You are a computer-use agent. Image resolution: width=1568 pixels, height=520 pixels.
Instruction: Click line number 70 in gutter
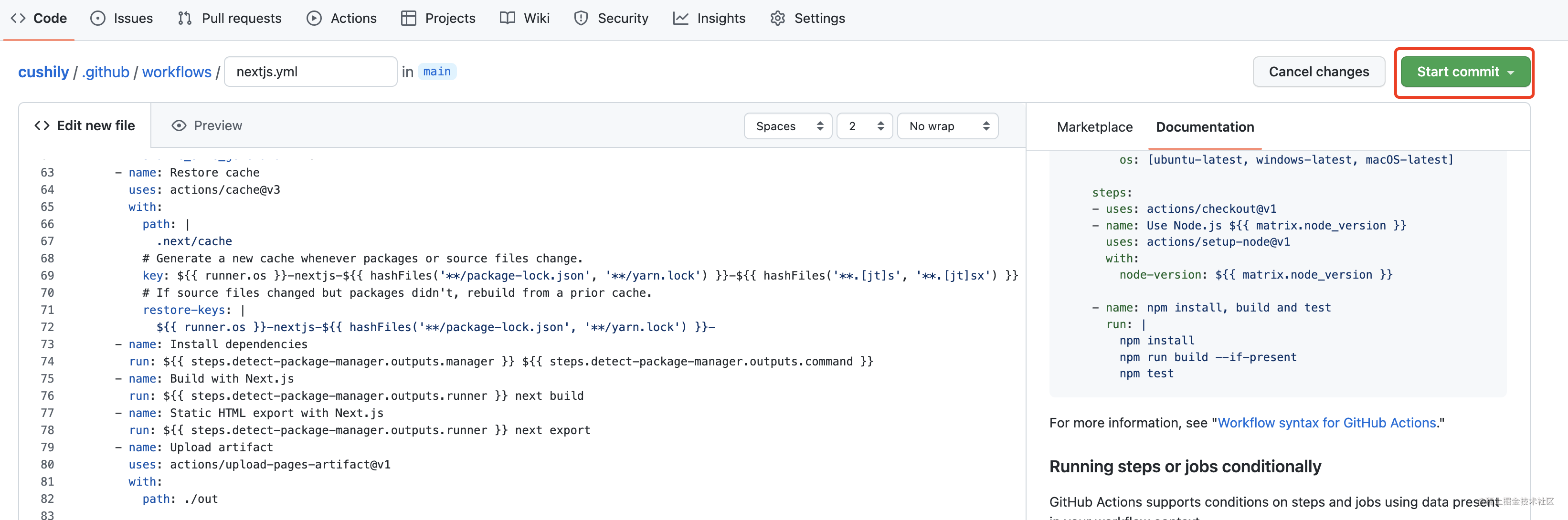click(x=47, y=292)
